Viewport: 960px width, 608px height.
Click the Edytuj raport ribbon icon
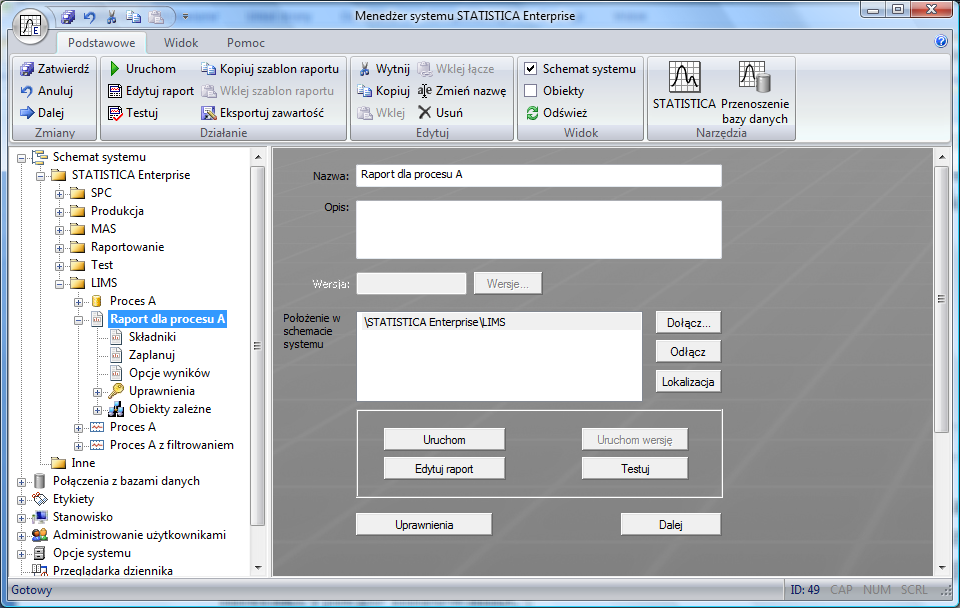pyautogui.click(x=115, y=91)
